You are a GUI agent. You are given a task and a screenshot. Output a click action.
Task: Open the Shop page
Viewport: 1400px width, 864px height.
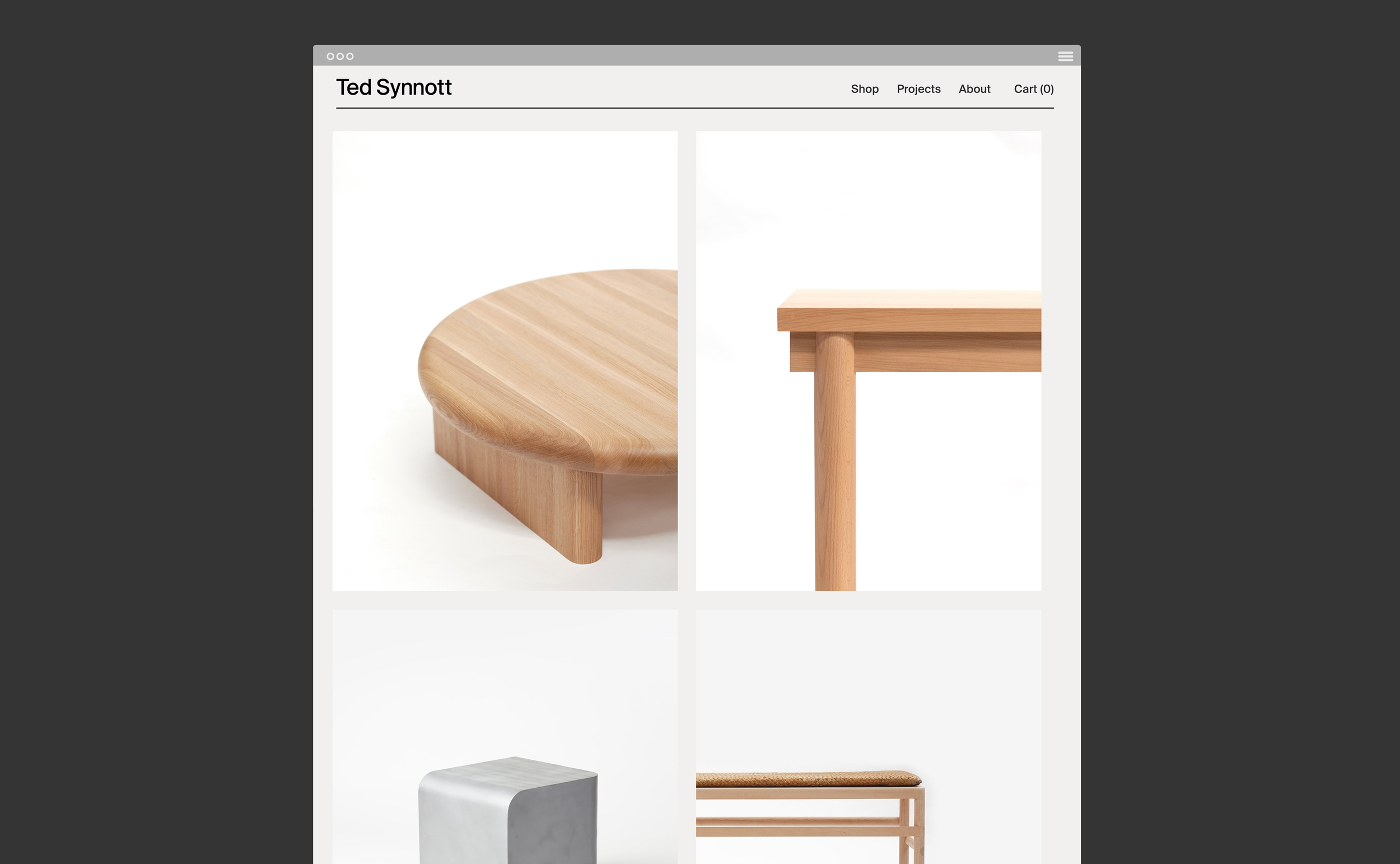point(865,89)
